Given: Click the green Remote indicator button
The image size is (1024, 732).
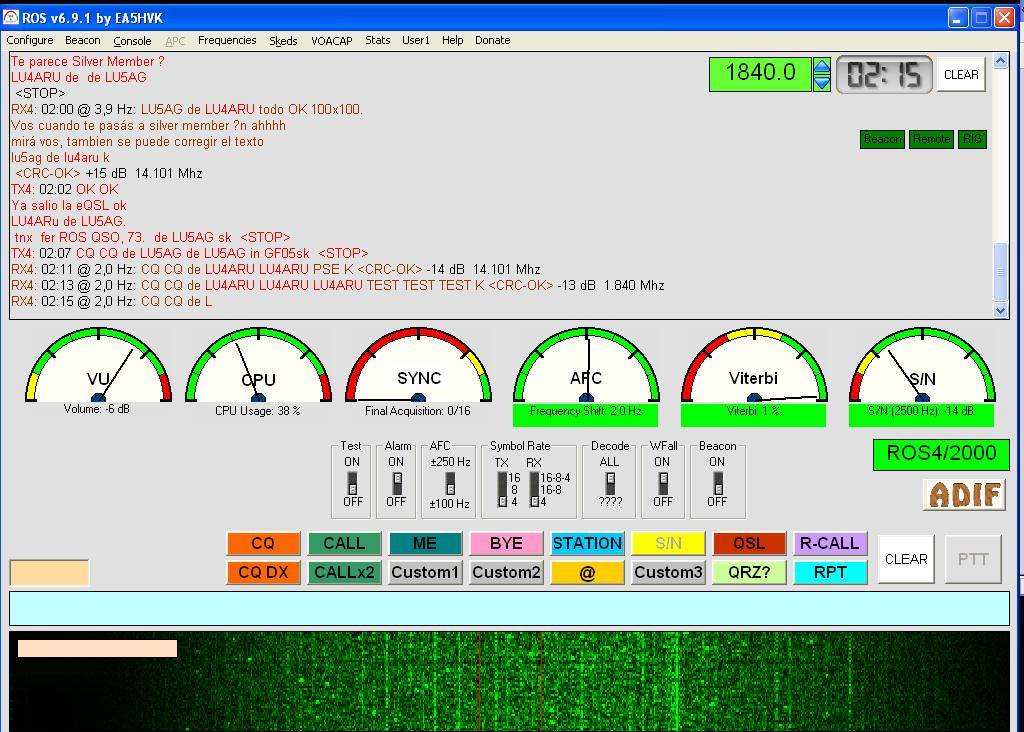Looking at the screenshot, I should (x=931, y=139).
